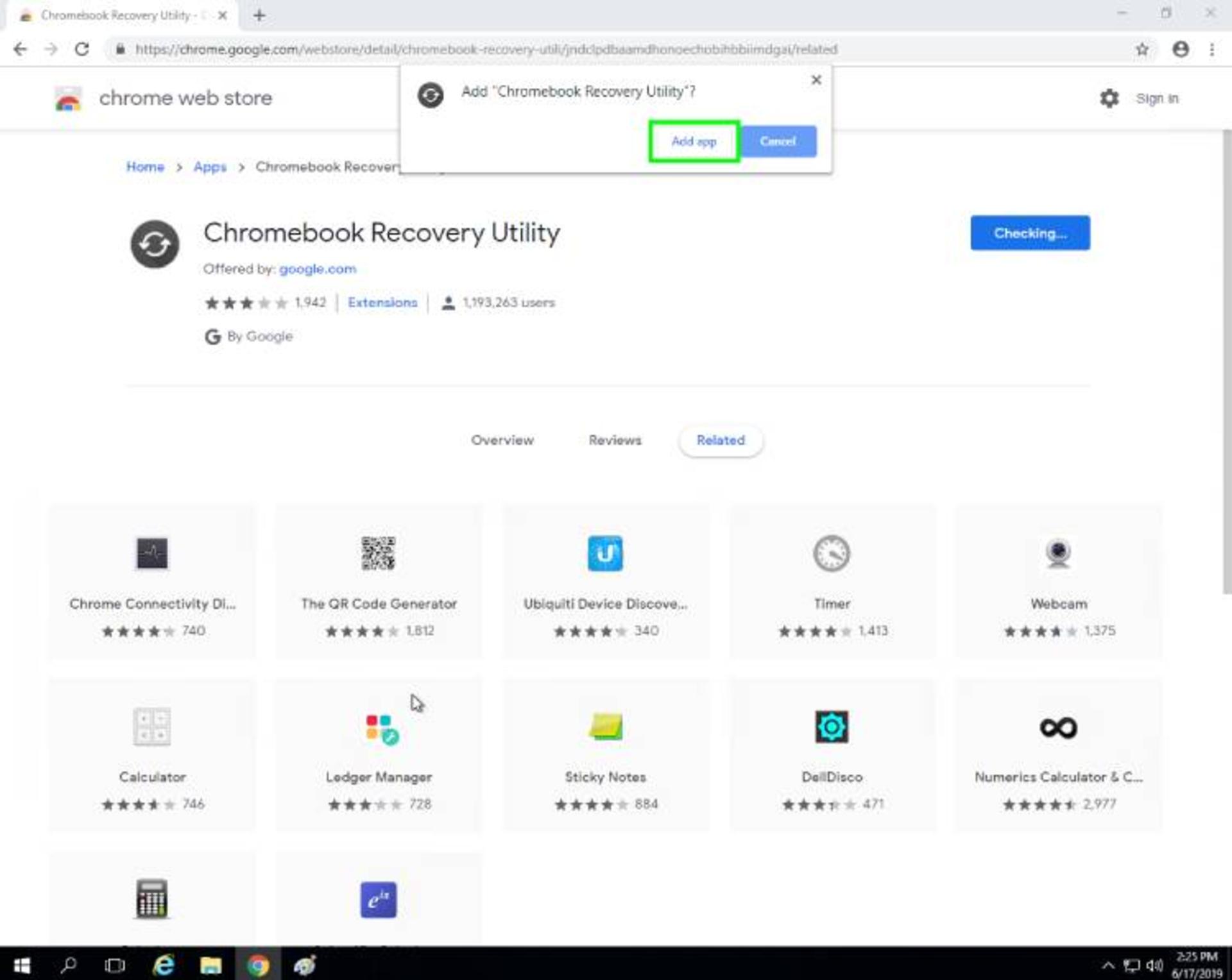1232x980 pixels.
Task: Click the Sign in link
Action: click(1157, 98)
